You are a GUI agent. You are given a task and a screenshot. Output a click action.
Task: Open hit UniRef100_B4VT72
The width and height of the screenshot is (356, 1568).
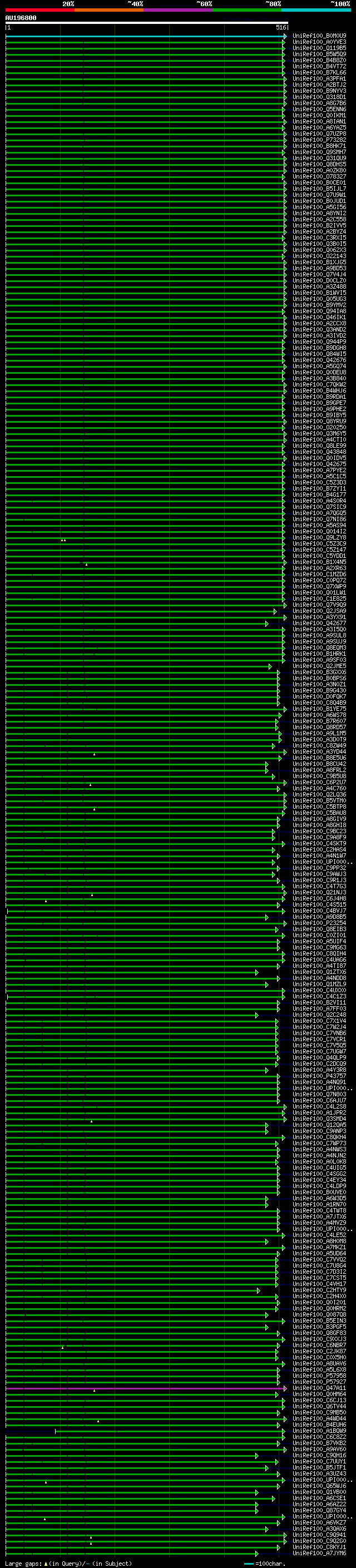(319, 66)
